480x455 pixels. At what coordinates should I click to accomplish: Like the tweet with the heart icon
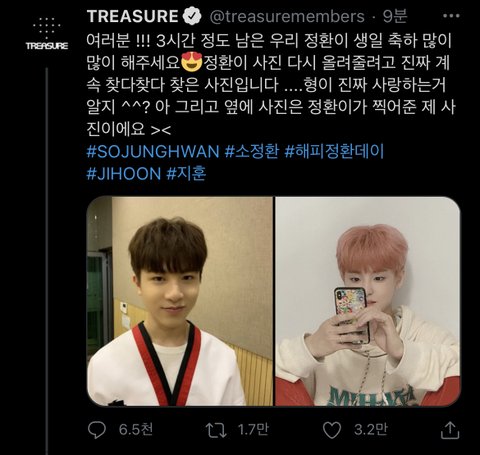point(332,430)
